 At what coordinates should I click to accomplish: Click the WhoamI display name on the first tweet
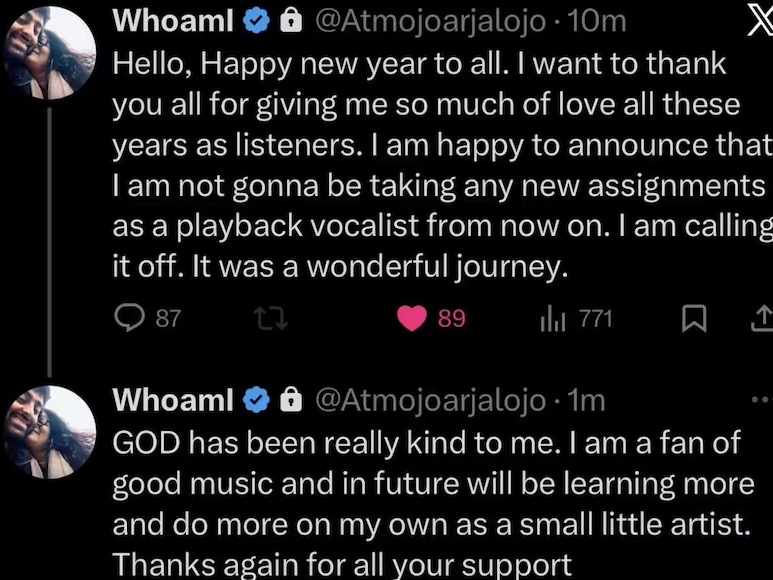click(x=175, y=21)
